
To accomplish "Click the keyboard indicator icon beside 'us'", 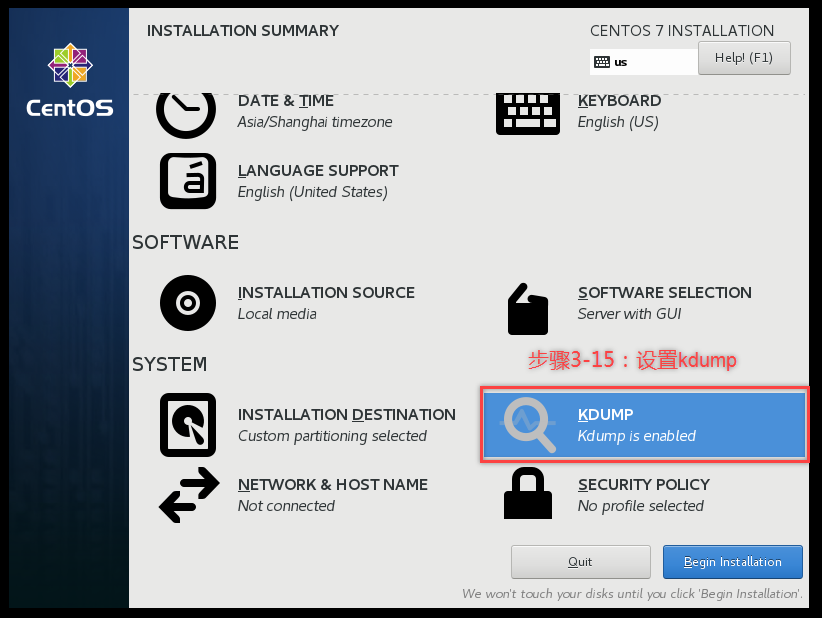I will (x=602, y=62).
